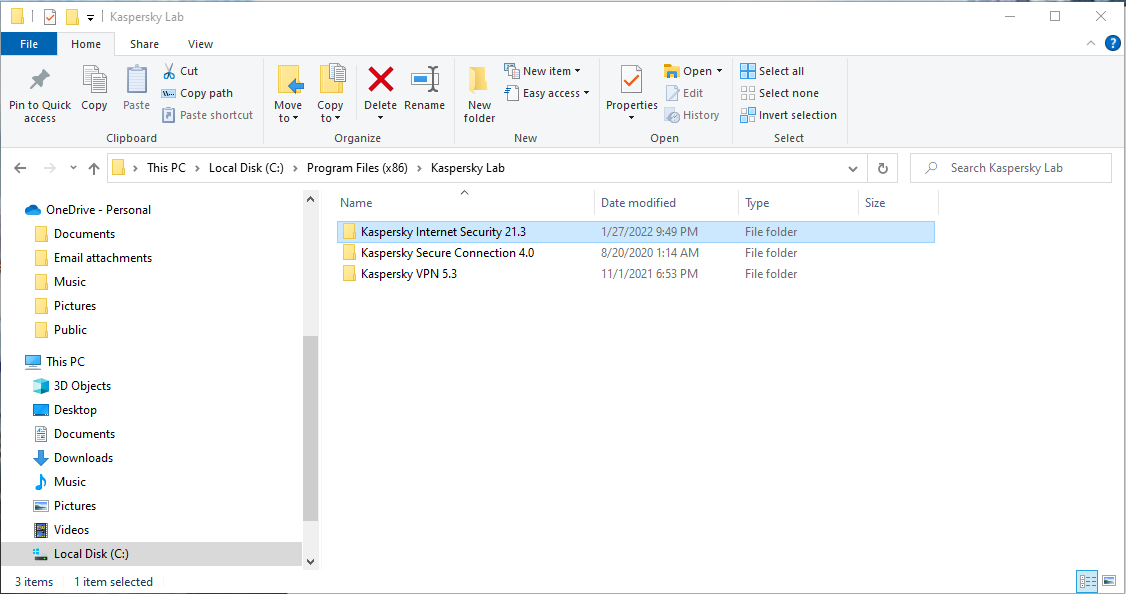
Task: Select Kaspersky Secure Connection 4.0 folder
Action: coord(636,253)
